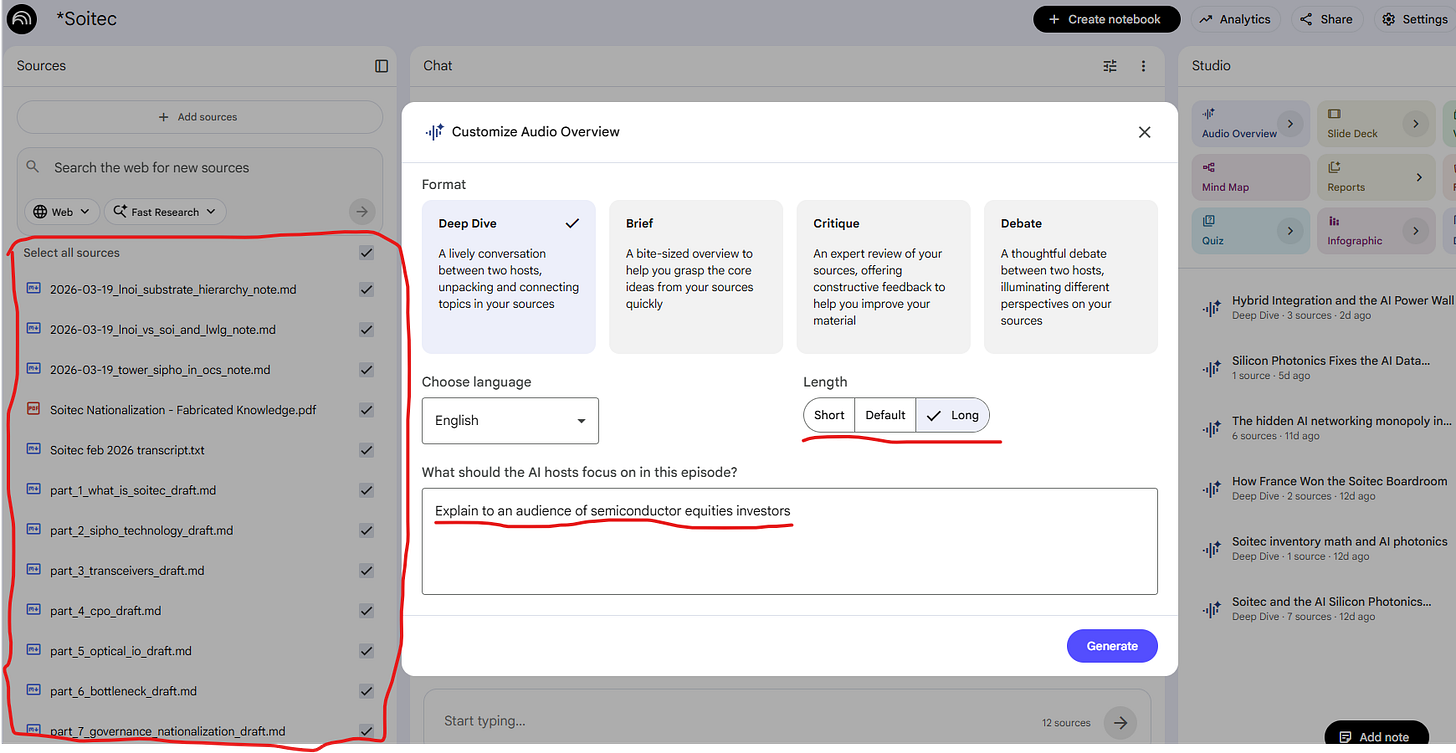Open the Fast Research dropdown

[165, 212]
